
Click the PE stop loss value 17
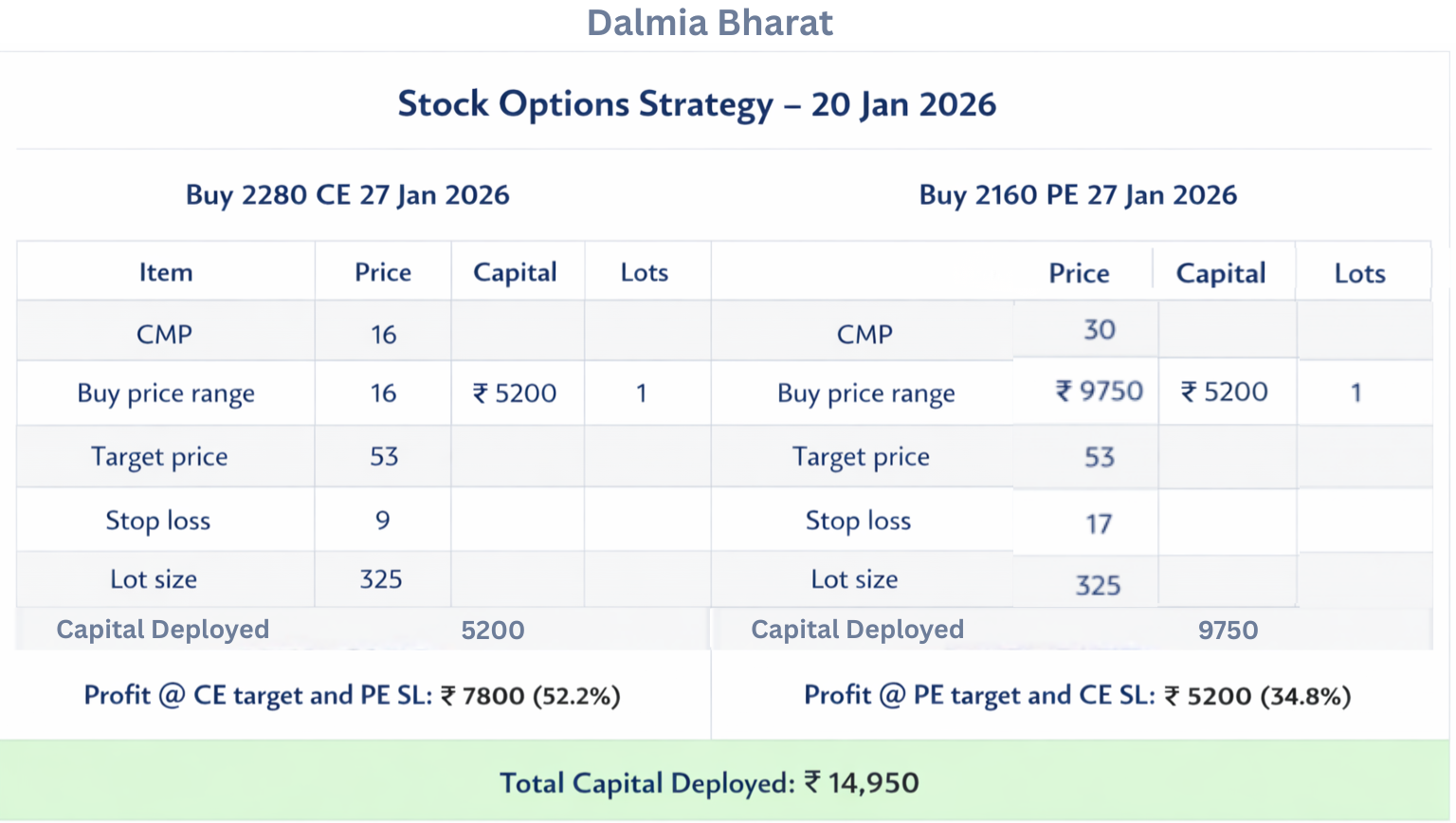click(1099, 524)
